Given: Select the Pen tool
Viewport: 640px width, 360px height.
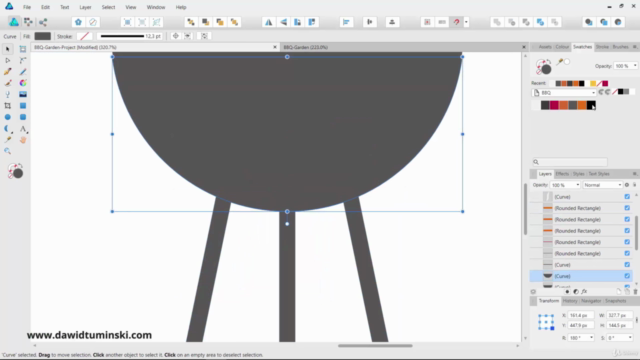Looking at the screenshot, I should coord(7,72).
